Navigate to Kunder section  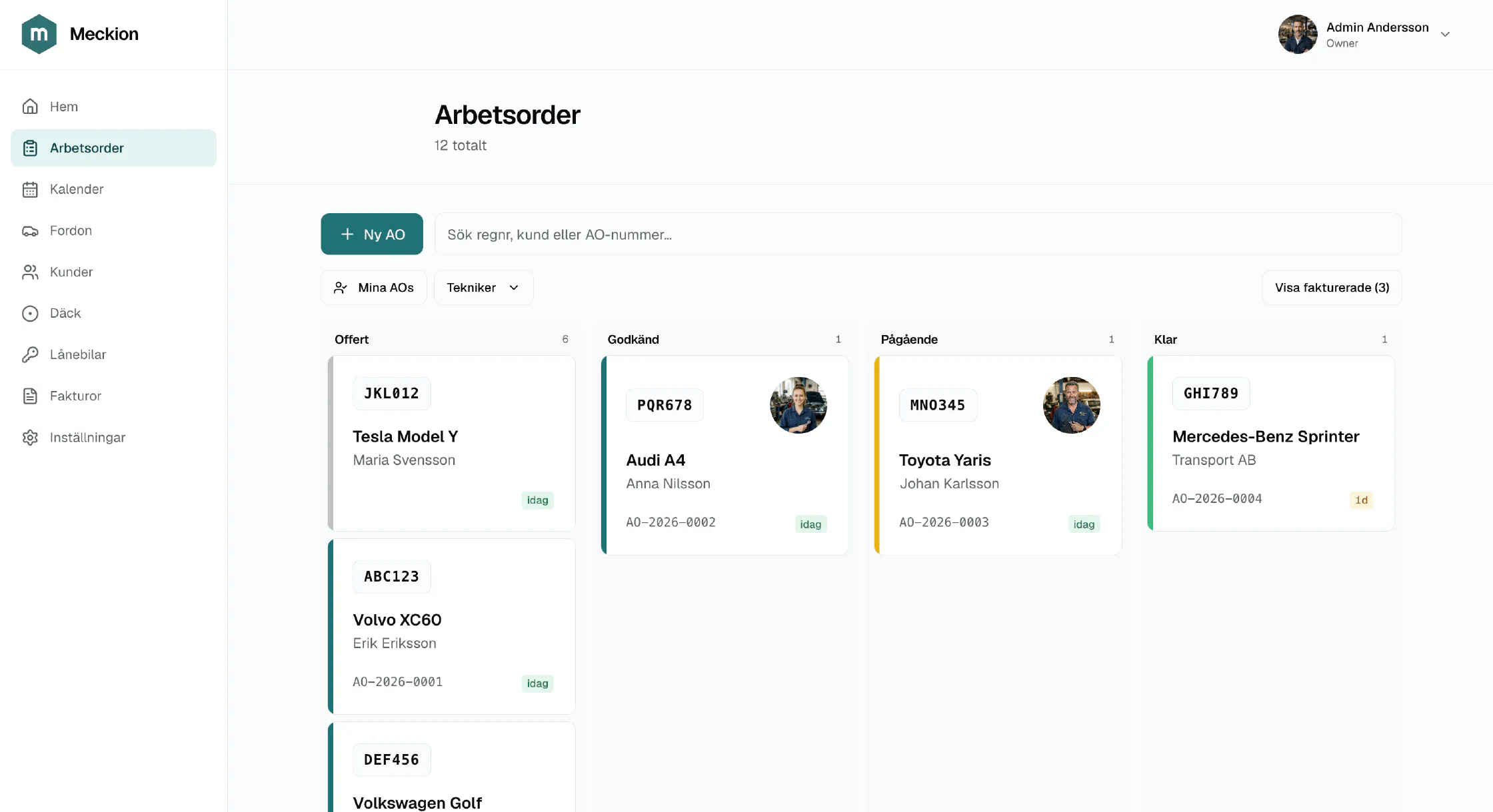click(113, 272)
